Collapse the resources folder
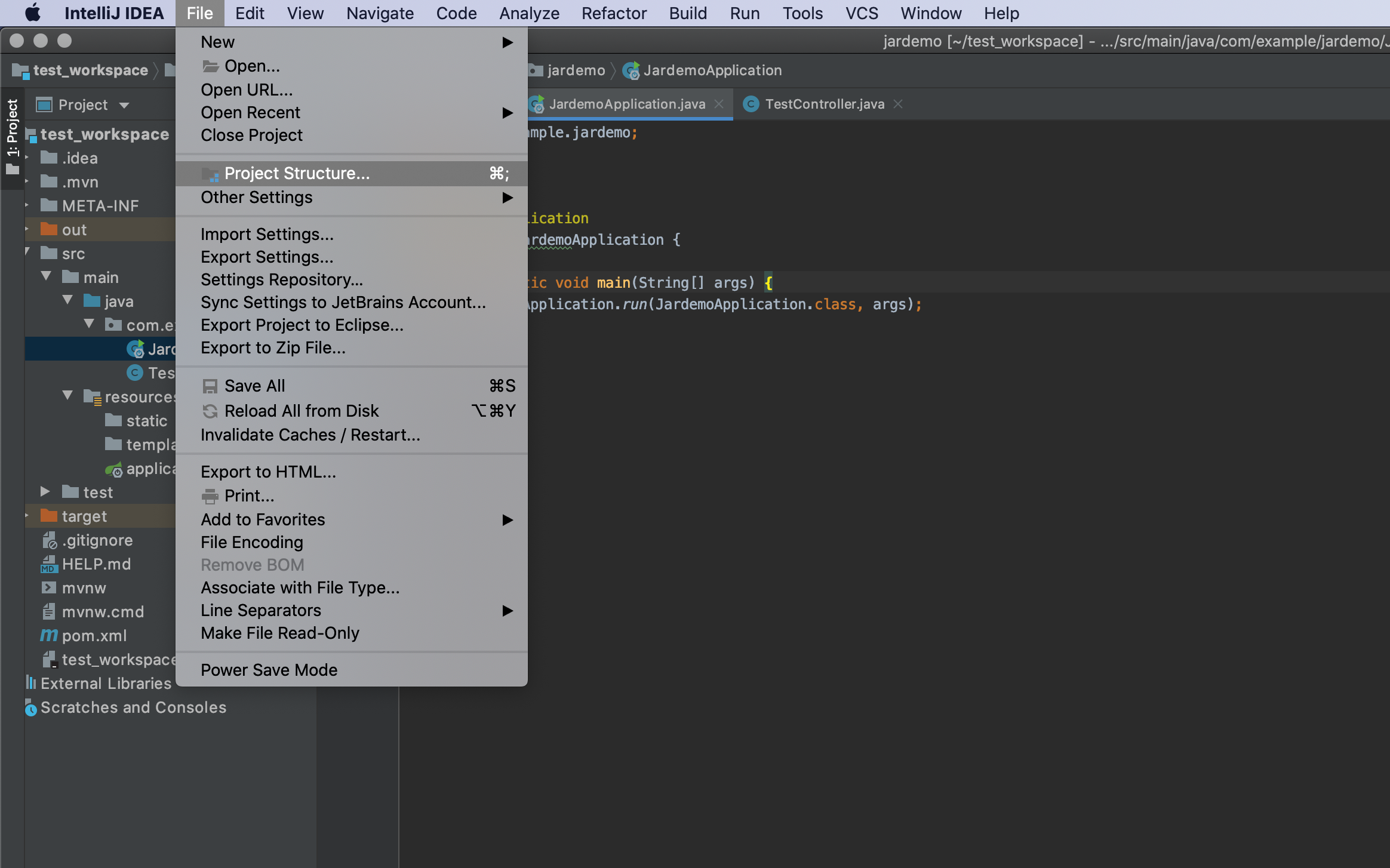 (x=67, y=396)
